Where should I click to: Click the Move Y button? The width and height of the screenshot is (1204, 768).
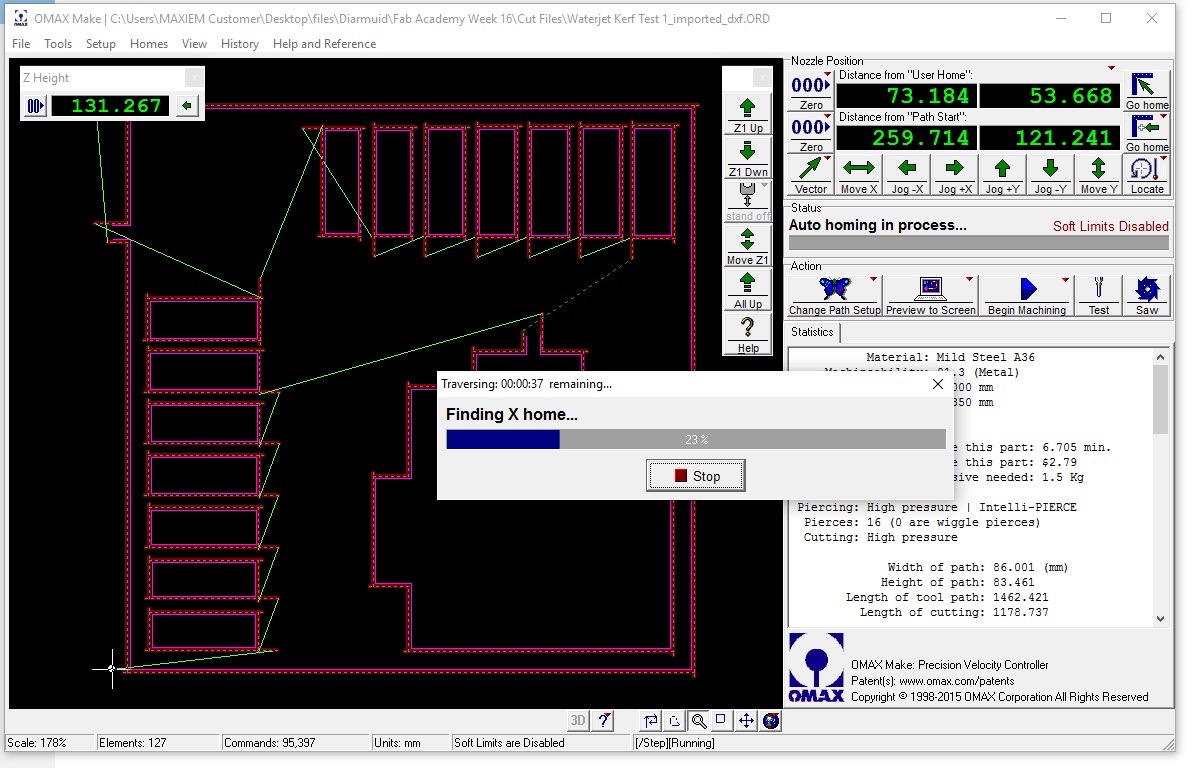pos(1098,175)
